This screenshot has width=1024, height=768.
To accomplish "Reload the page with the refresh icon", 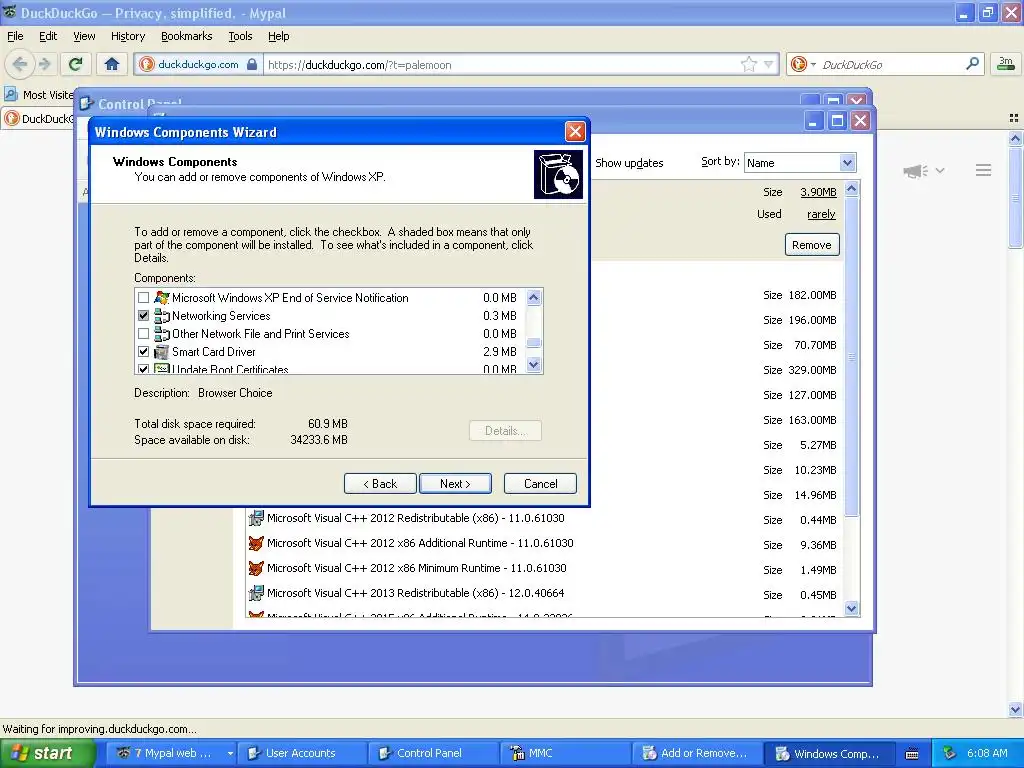I will point(76,64).
